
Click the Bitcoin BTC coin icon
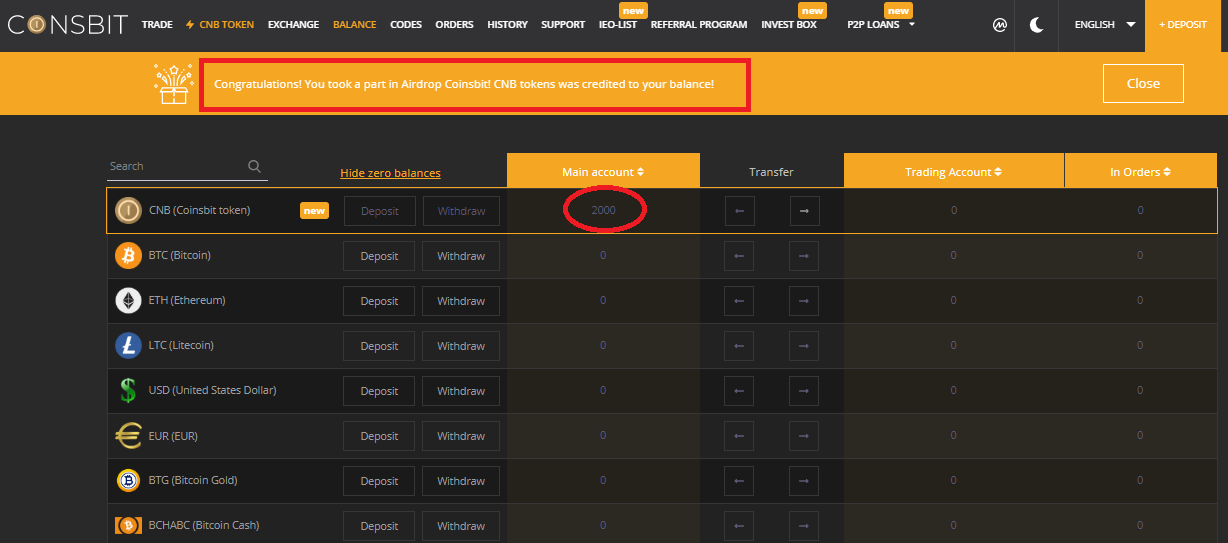(128, 255)
